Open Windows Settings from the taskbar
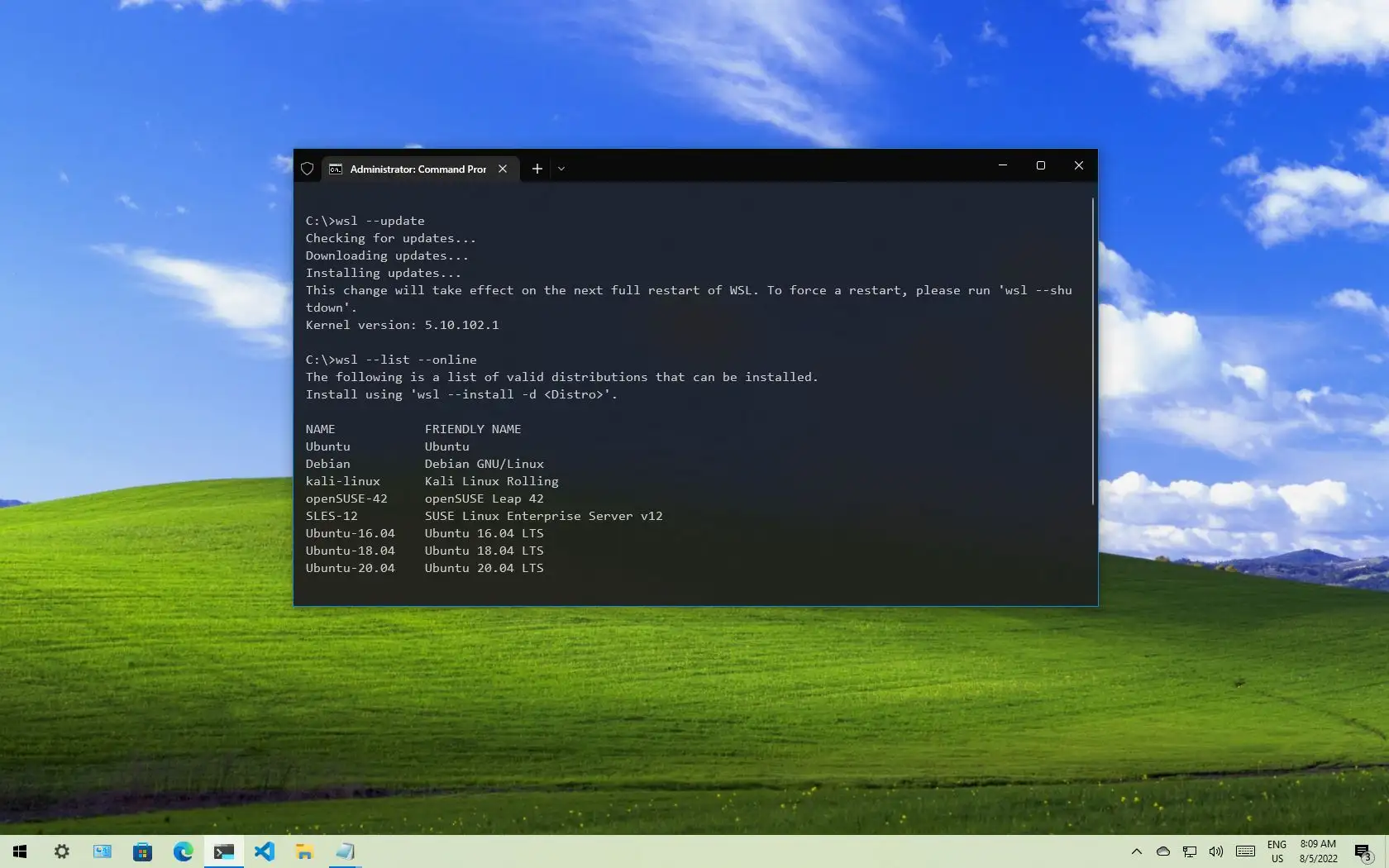 62,852
